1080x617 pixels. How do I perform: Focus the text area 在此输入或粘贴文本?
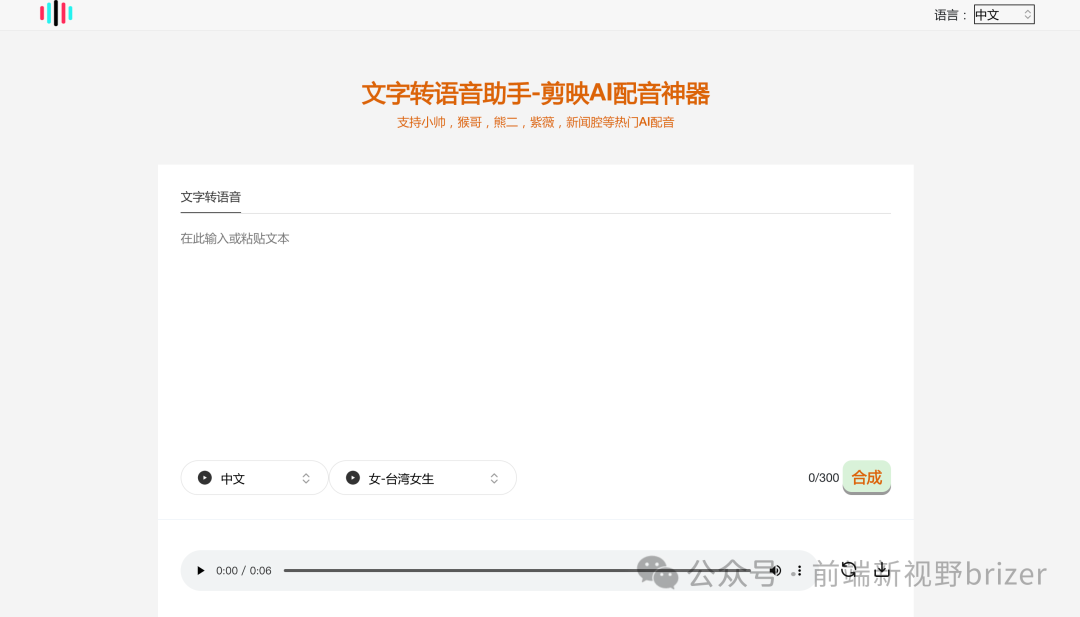point(535,337)
